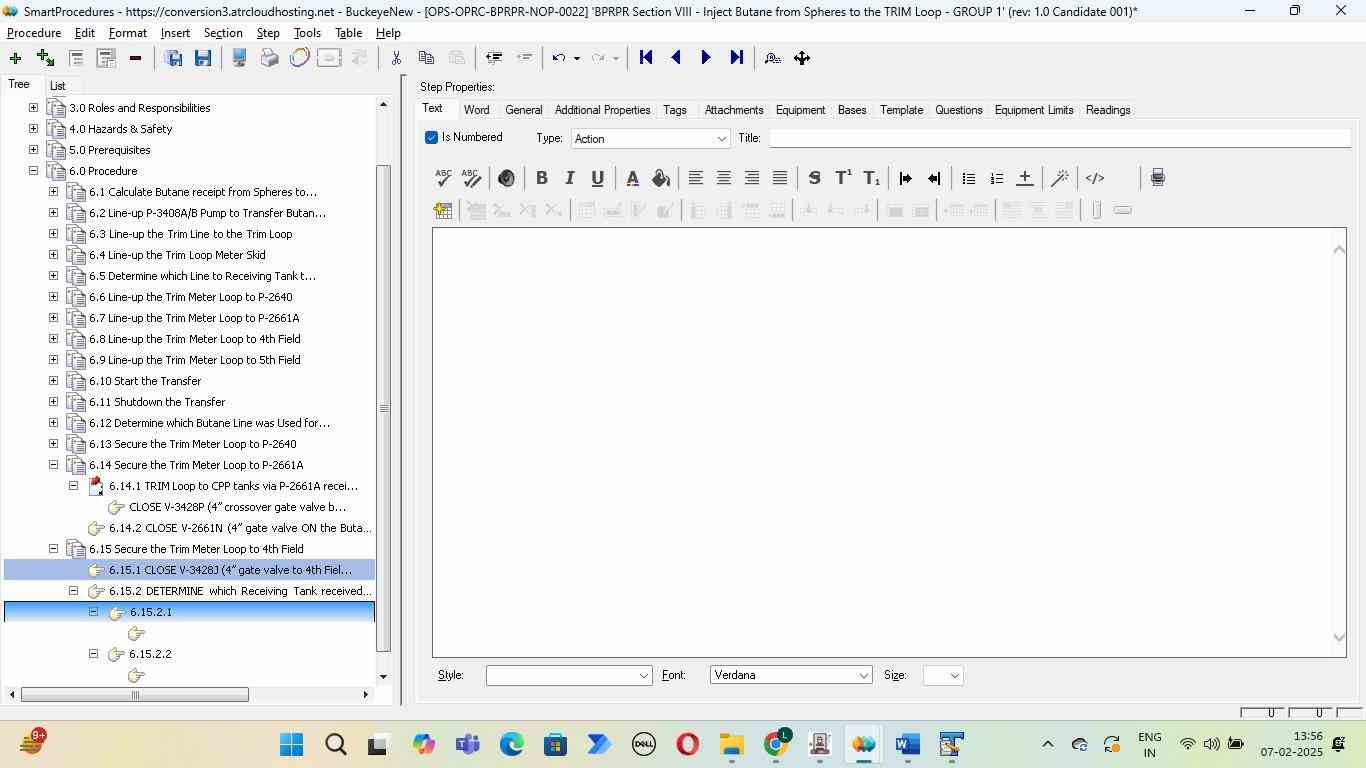Click the Windows Start button
The width and height of the screenshot is (1366, 768).
tap(291, 745)
